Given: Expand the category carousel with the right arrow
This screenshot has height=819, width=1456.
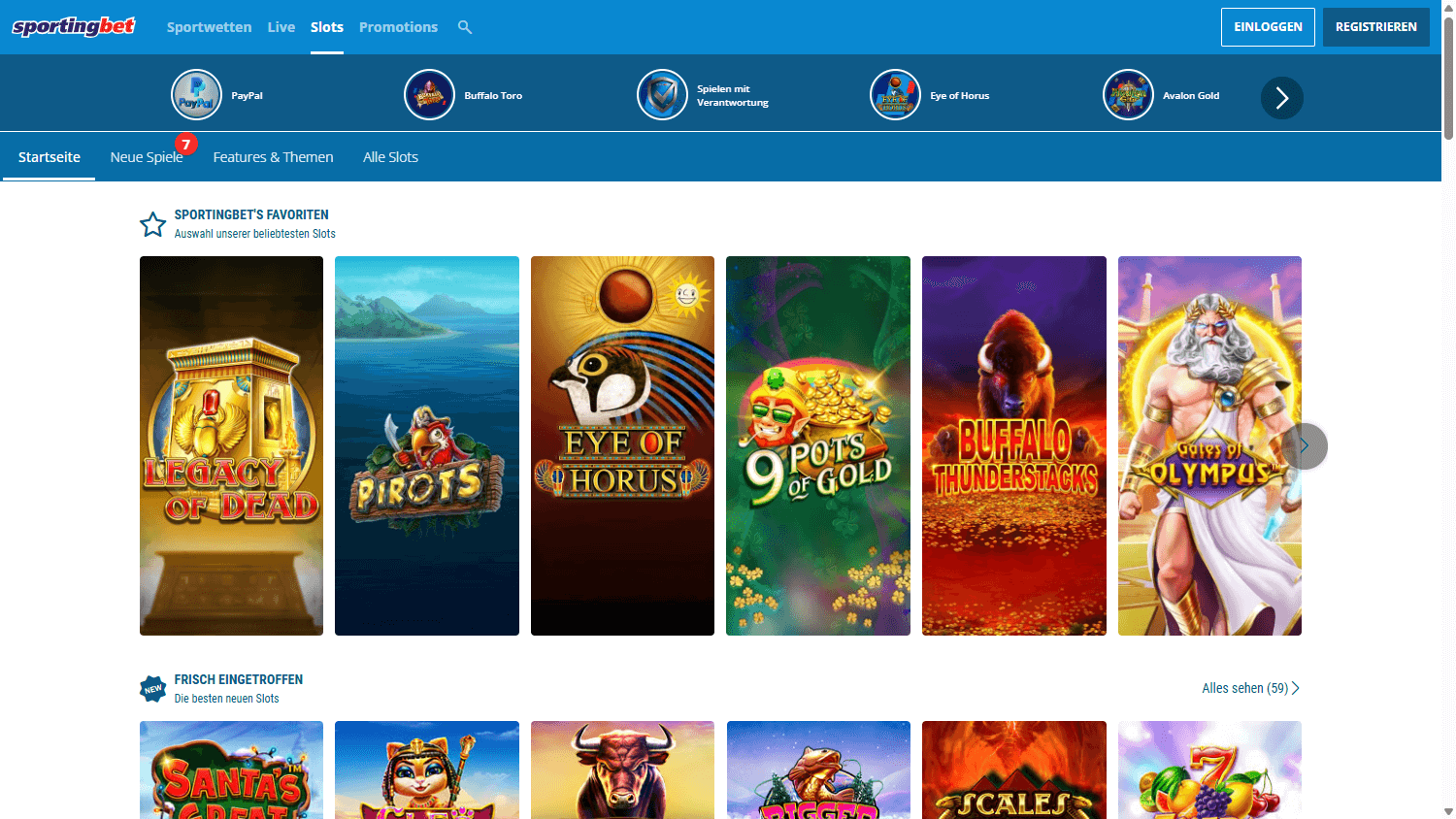Looking at the screenshot, I should click(1281, 98).
